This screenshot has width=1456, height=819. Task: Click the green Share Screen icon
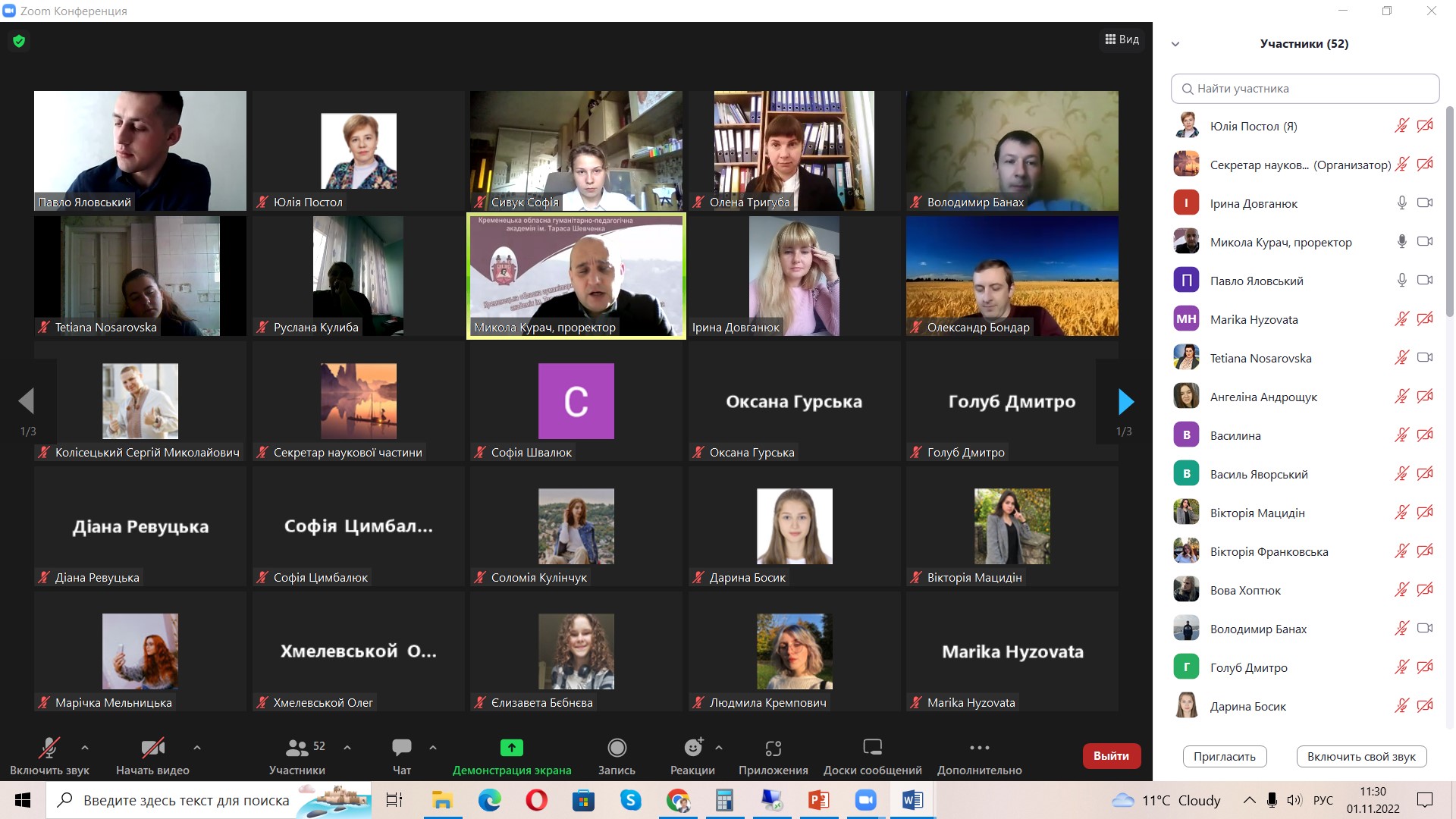click(512, 748)
